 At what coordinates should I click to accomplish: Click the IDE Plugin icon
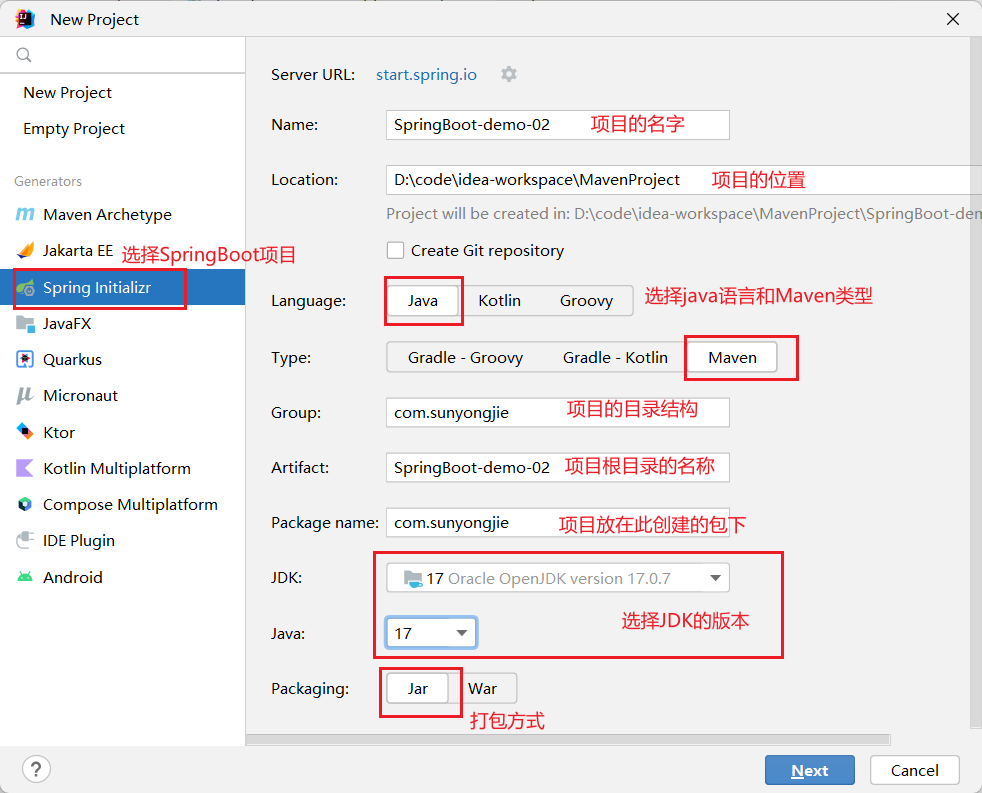pos(25,540)
